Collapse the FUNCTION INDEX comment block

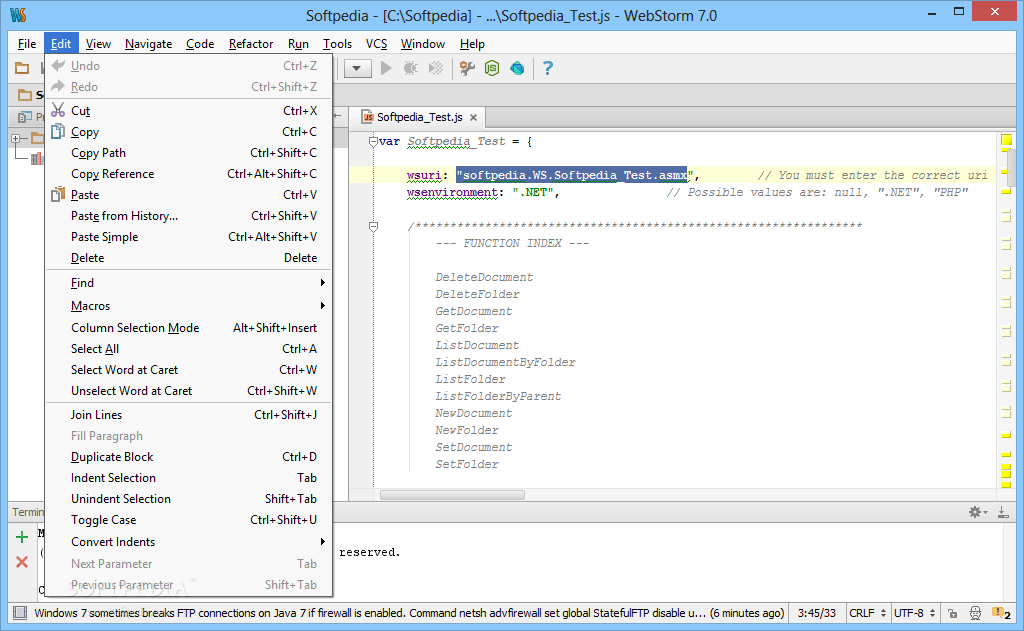pos(373,226)
